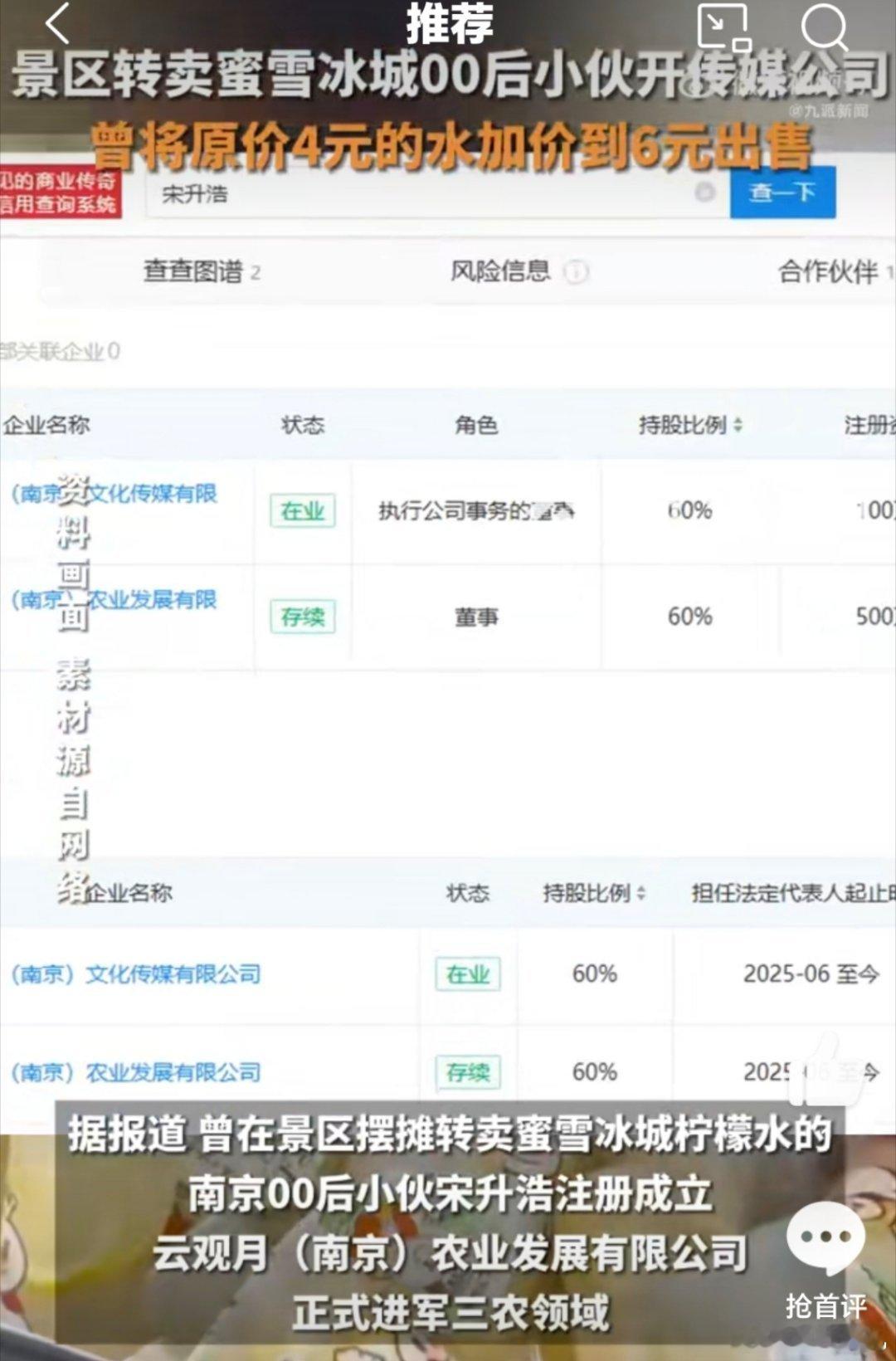896x1361 pixels.
Task: Open the comment bubble icon
Action: [825, 1237]
